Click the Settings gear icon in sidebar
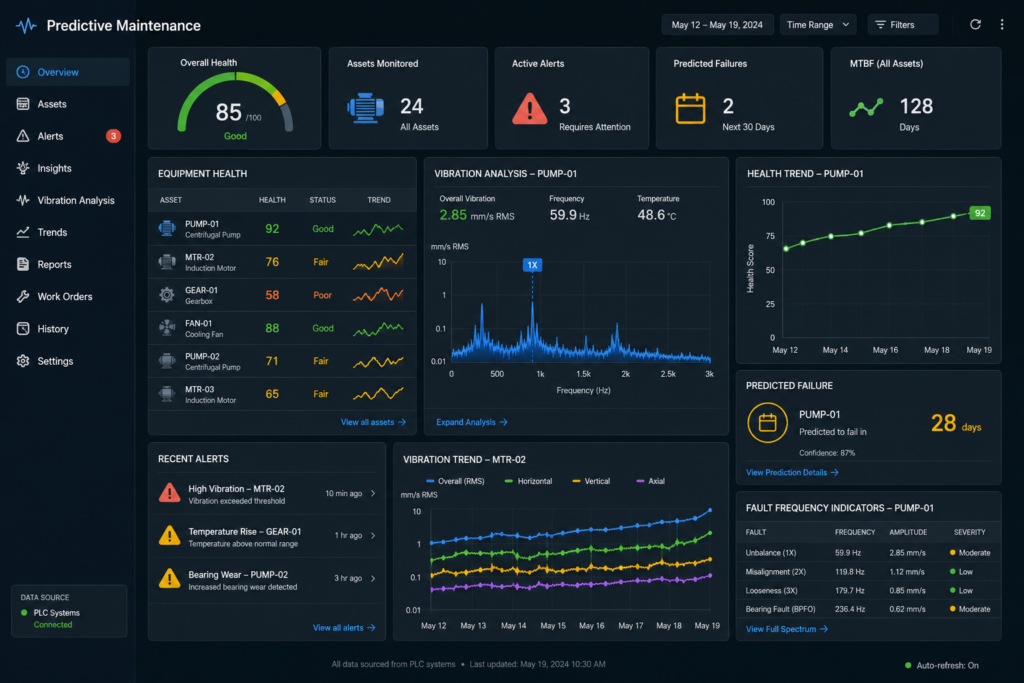 pos(23,360)
